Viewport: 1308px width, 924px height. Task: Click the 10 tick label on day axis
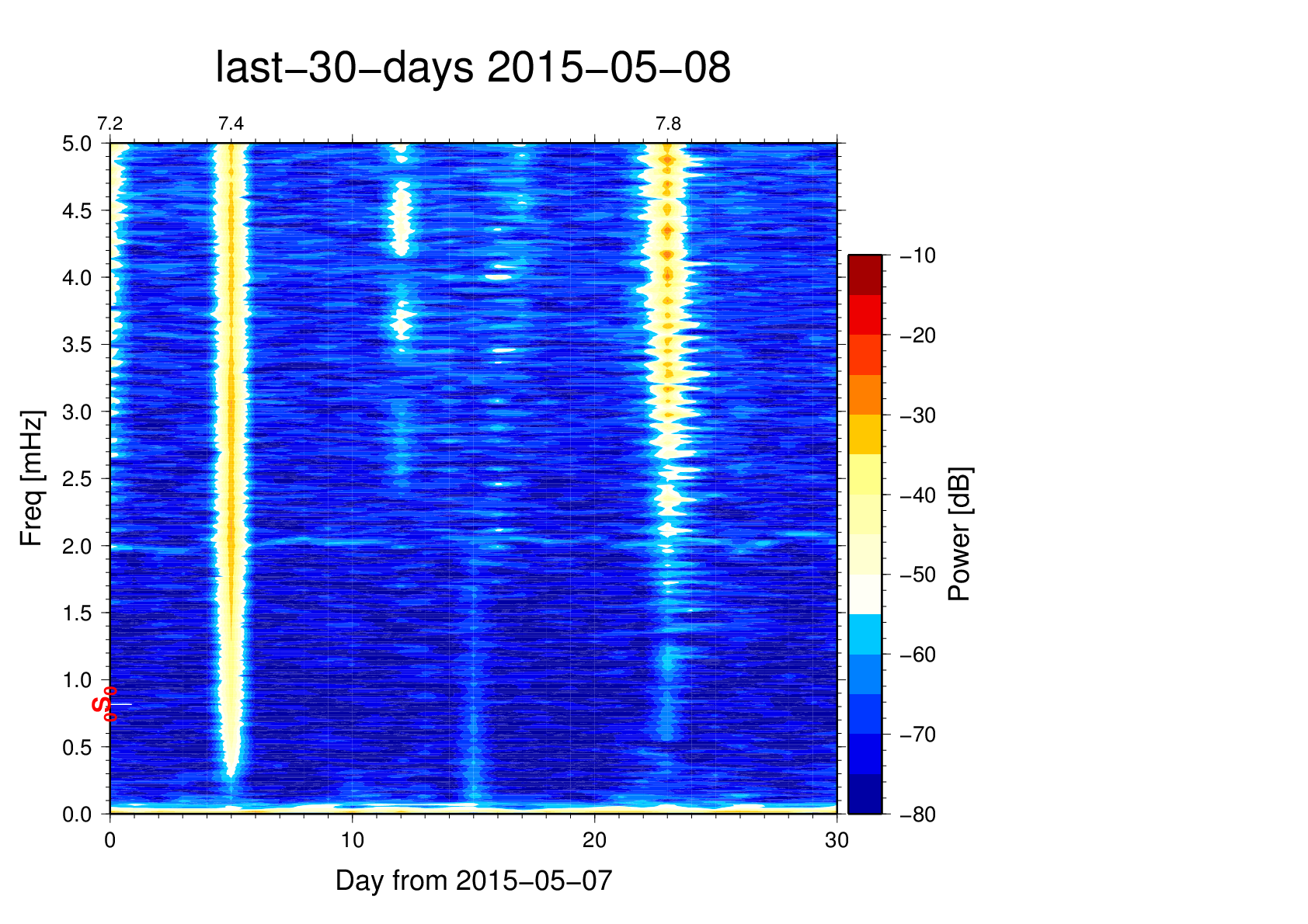(x=352, y=840)
